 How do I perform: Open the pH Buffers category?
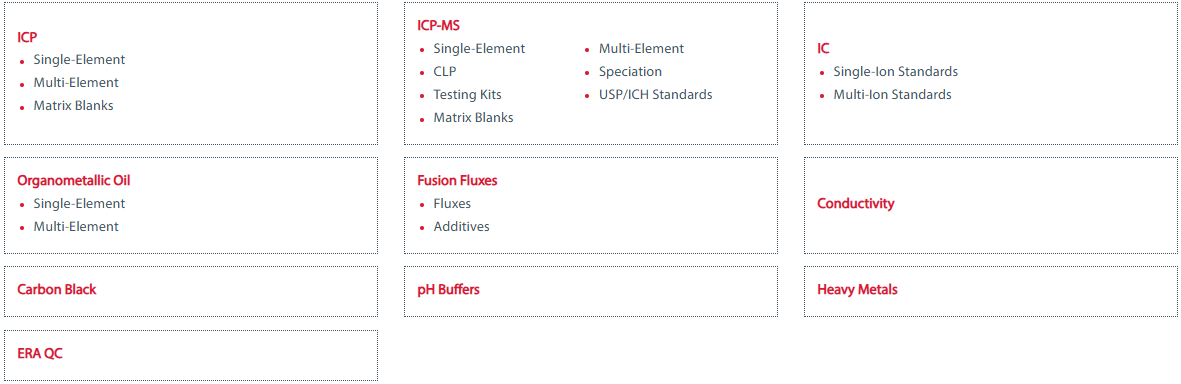point(448,290)
